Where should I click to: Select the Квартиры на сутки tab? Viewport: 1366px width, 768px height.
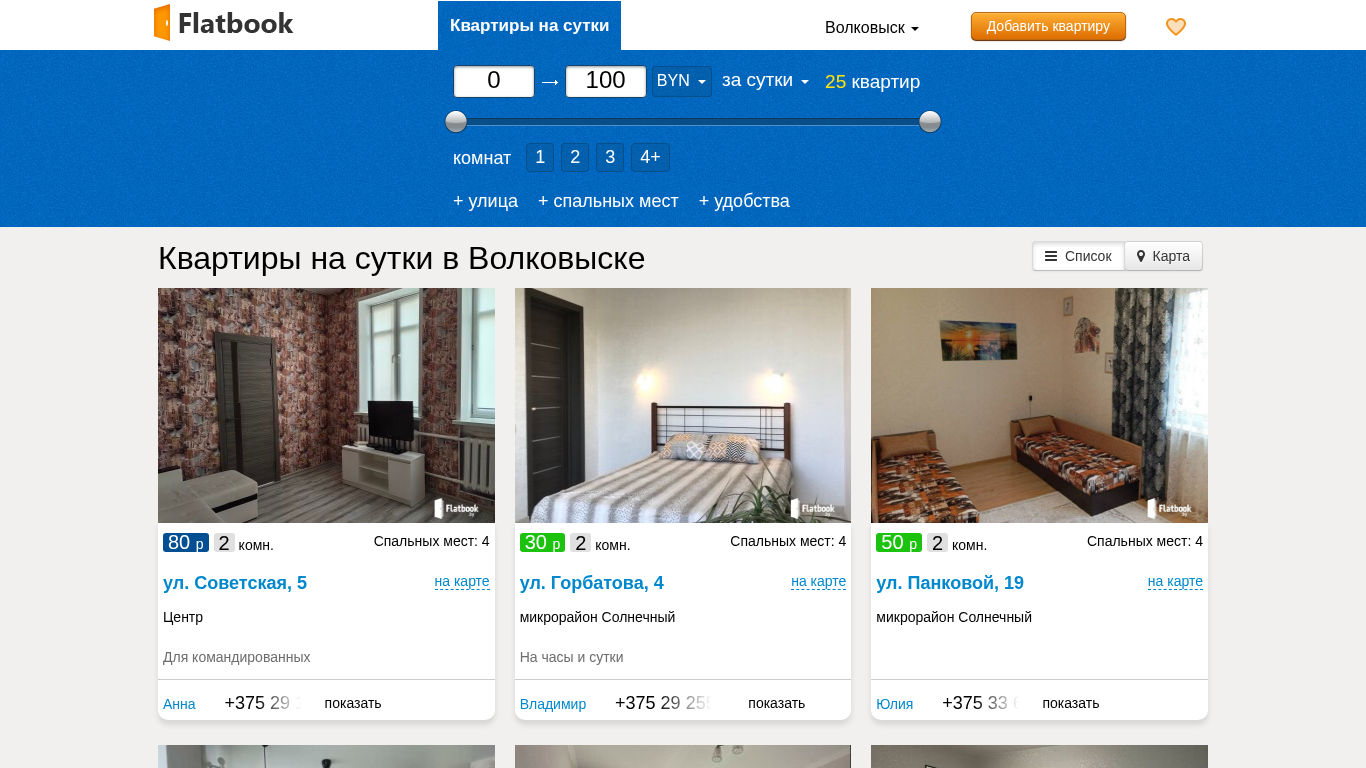point(529,25)
